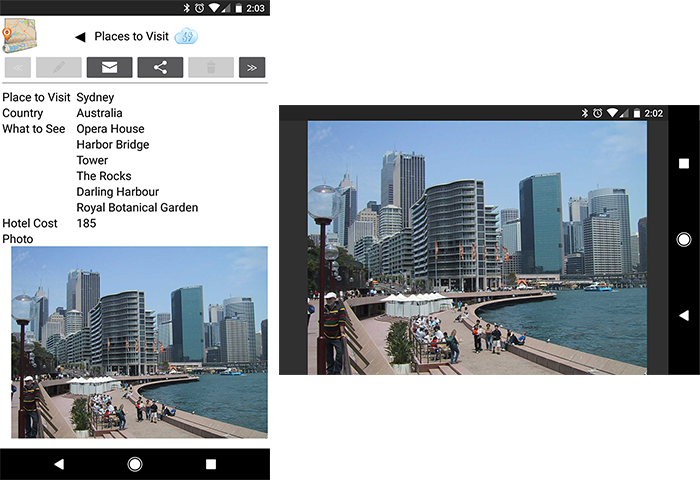Image resolution: width=700 pixels, height=480 pixels.
Task: Tap the back arrow beside Places to Visit
Action: (x=80, y=37)
